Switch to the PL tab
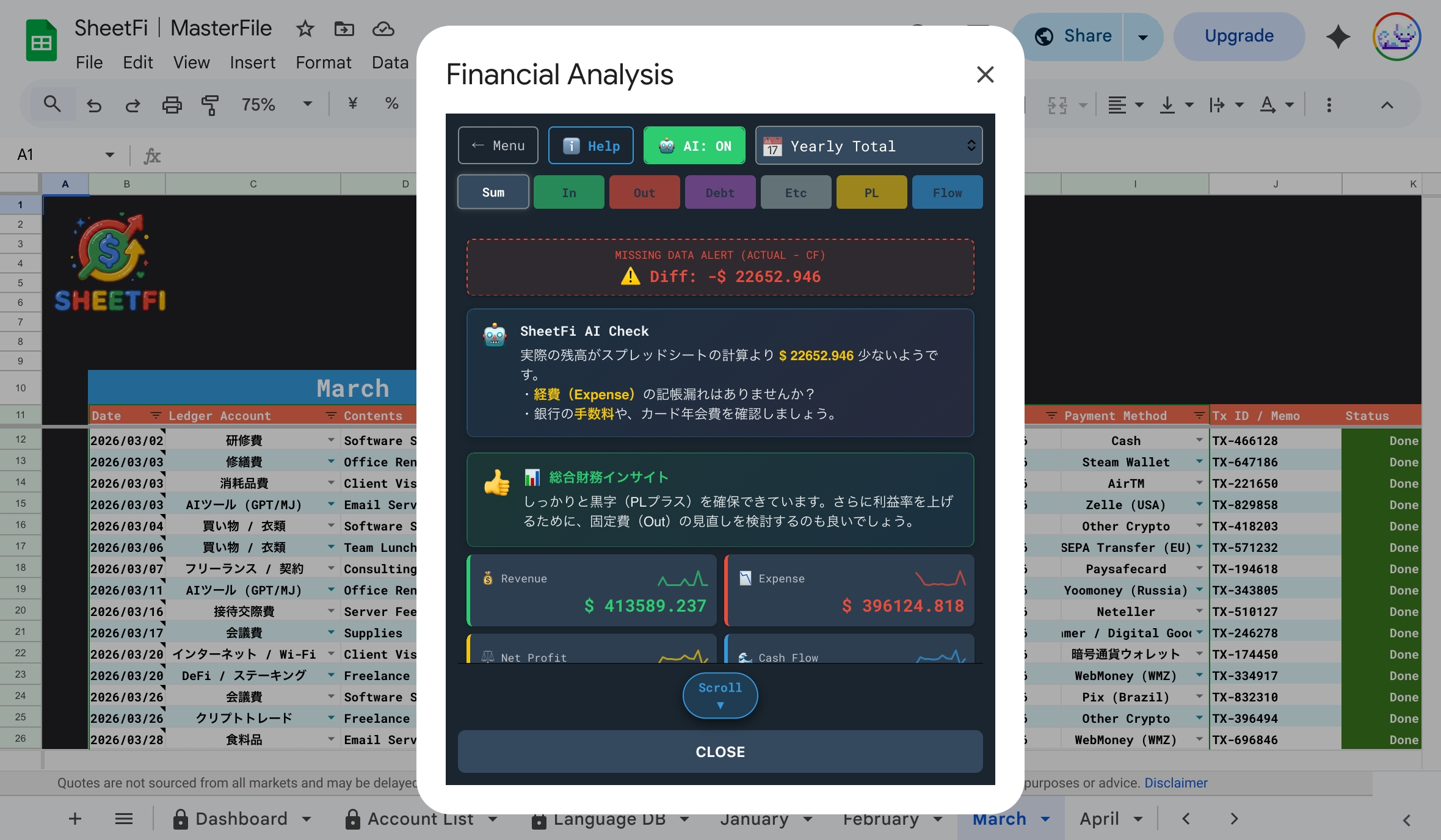The height and width of the screenshot is (840, 1441). click(871, 193)
